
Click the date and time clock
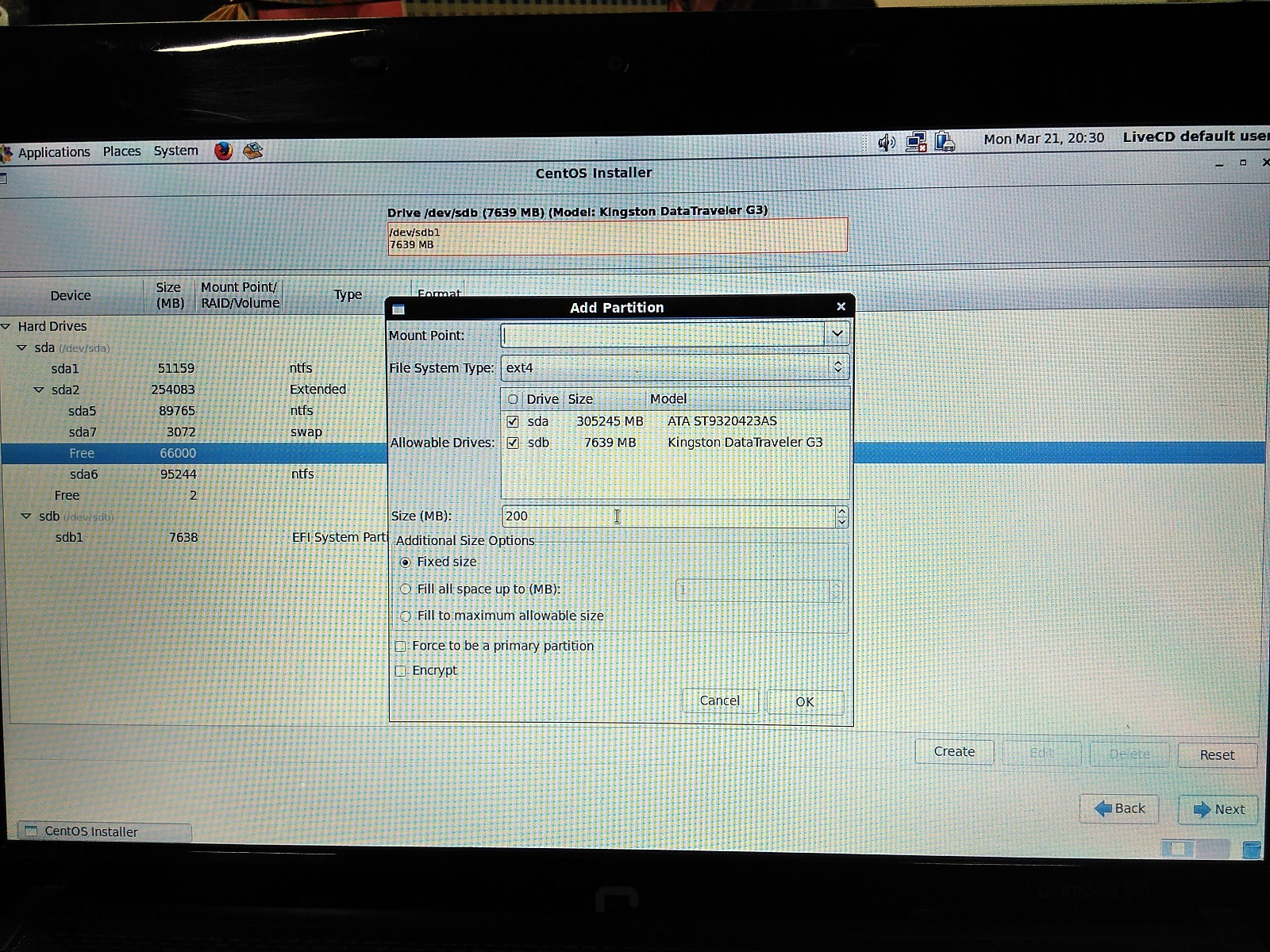(x=1044, y=138)
